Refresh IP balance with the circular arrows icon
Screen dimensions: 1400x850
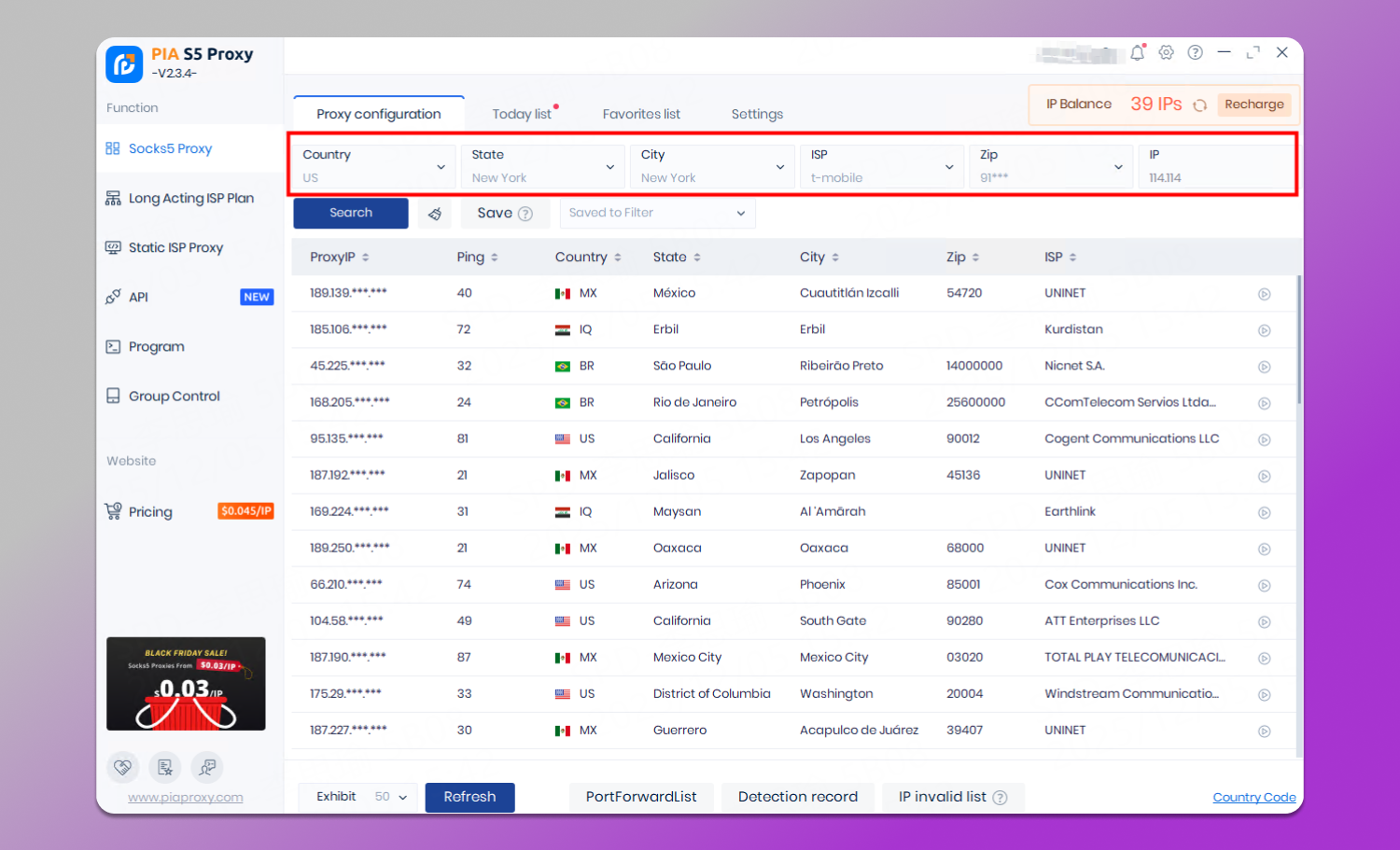1200,105
